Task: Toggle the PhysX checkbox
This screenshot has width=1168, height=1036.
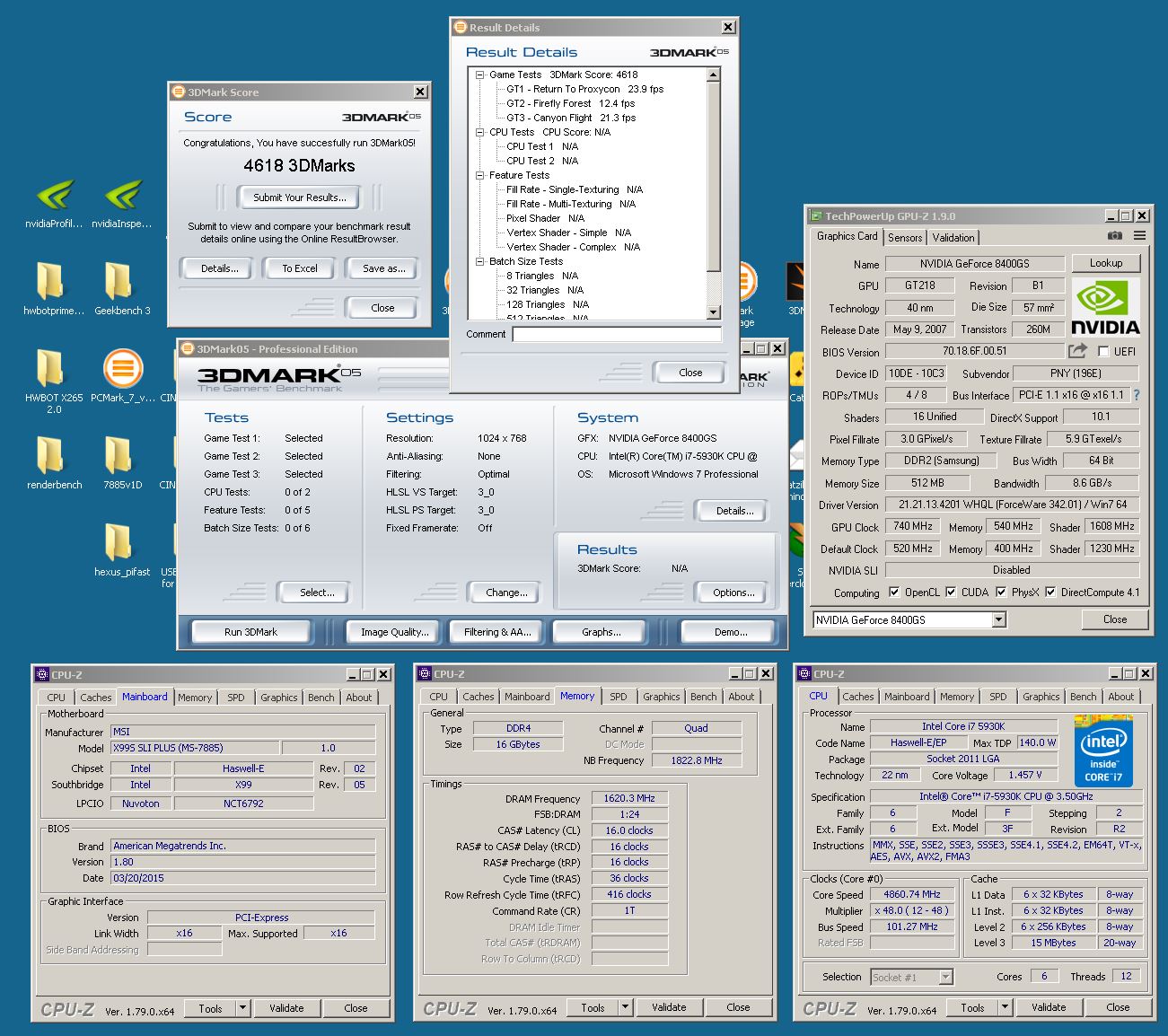Action: click(1001, 592)
